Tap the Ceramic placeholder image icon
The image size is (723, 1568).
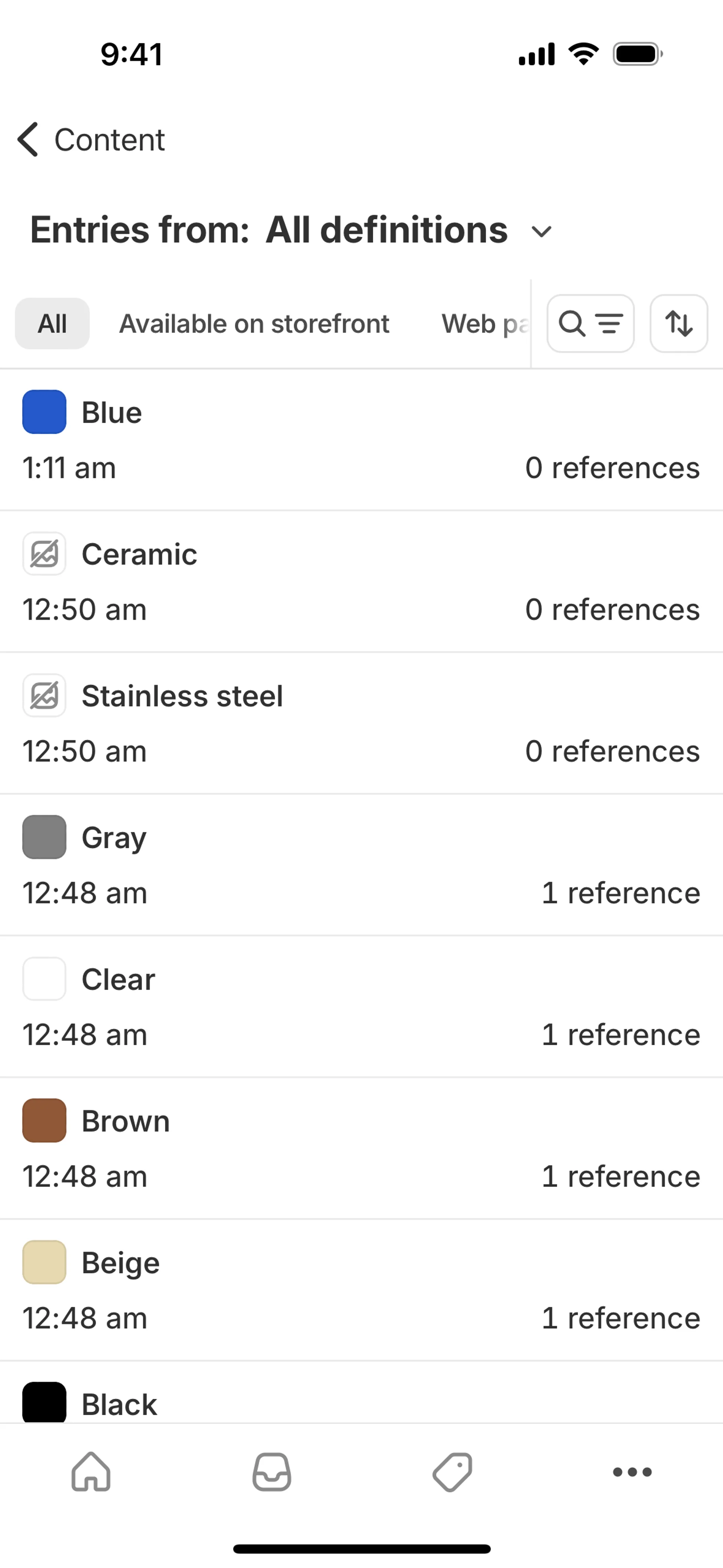(x=44, y=554)
